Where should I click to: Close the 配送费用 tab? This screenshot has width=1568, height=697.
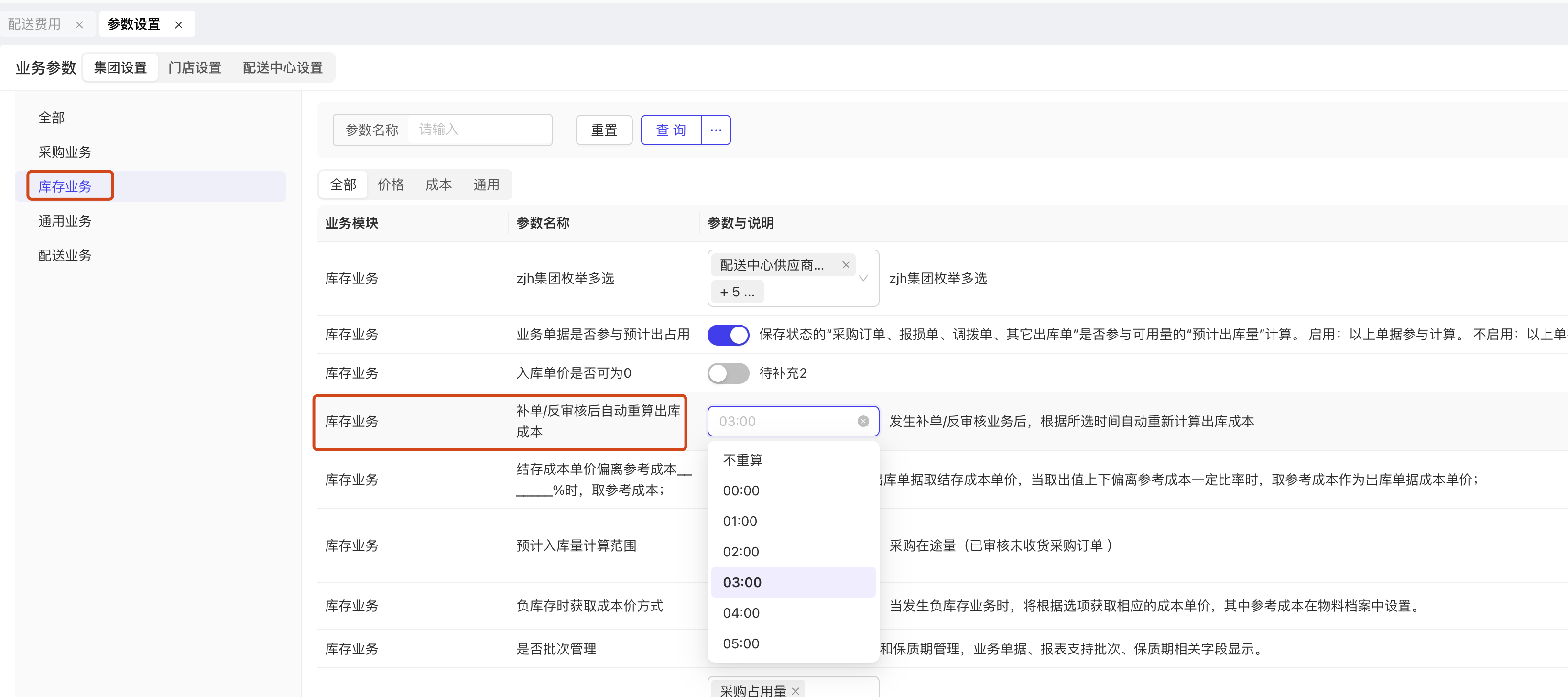point(79,25)
